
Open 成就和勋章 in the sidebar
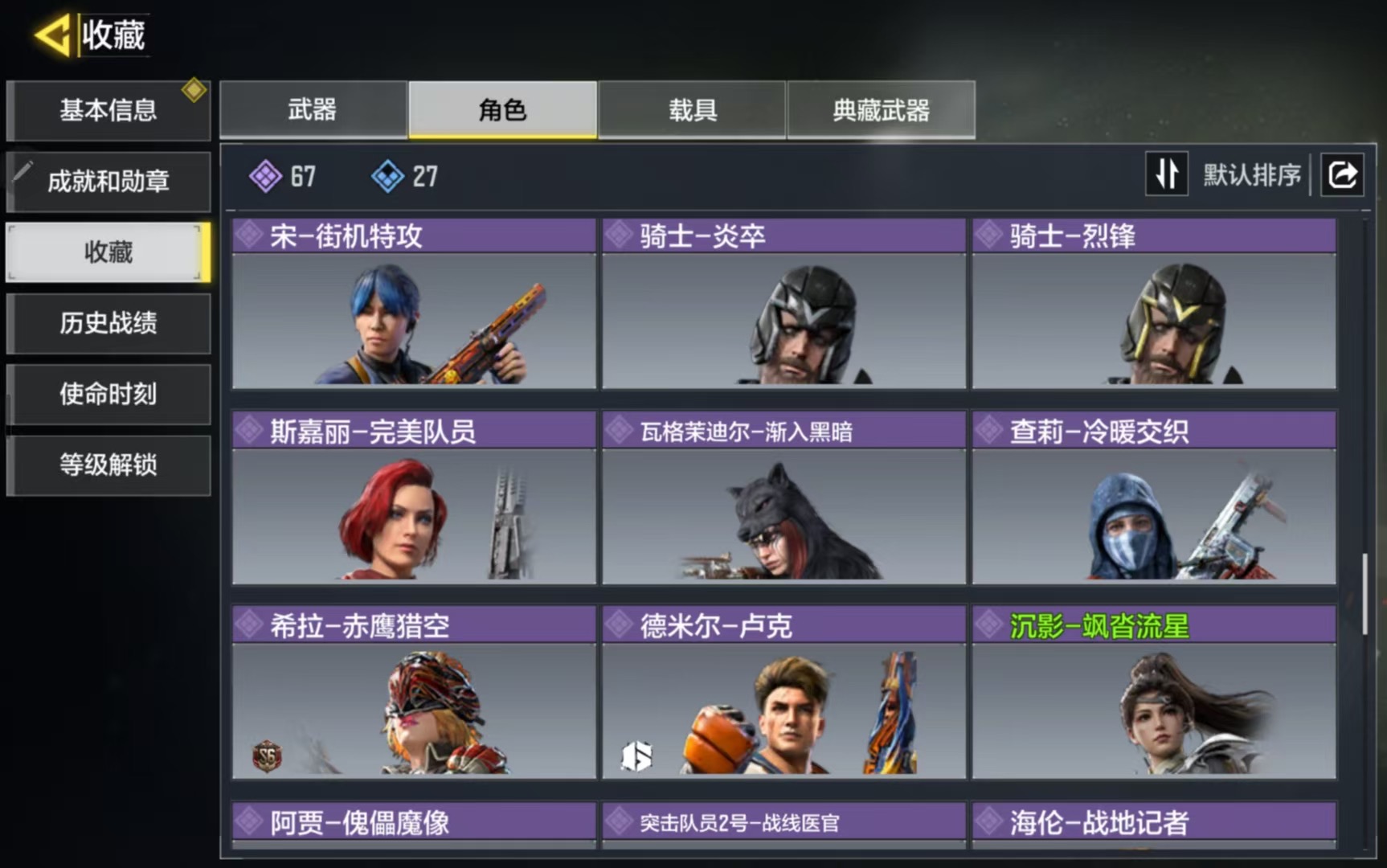[x=108, y=182]
